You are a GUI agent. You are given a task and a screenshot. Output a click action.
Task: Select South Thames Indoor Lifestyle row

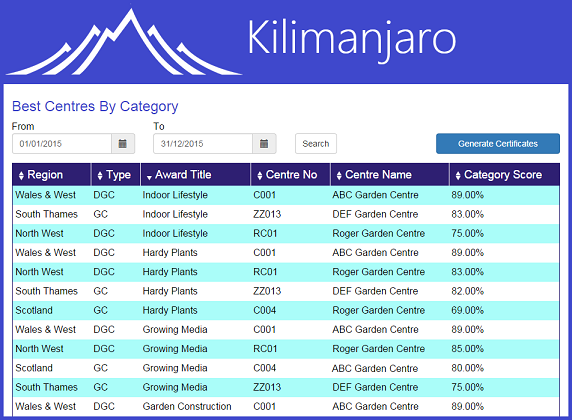286,214
